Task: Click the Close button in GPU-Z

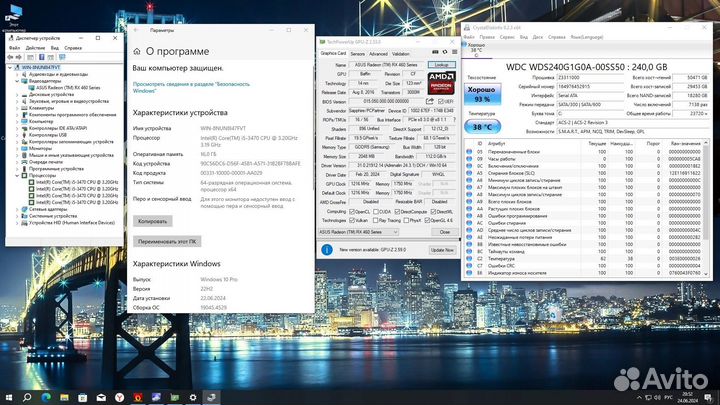Action: tap(444, 232)
